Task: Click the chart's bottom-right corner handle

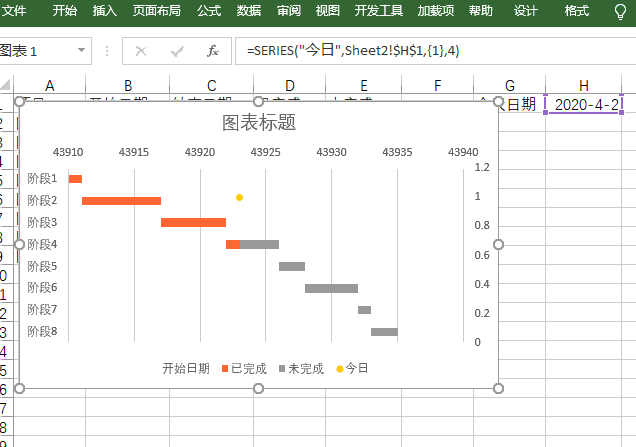Action: tap(498, 389)
